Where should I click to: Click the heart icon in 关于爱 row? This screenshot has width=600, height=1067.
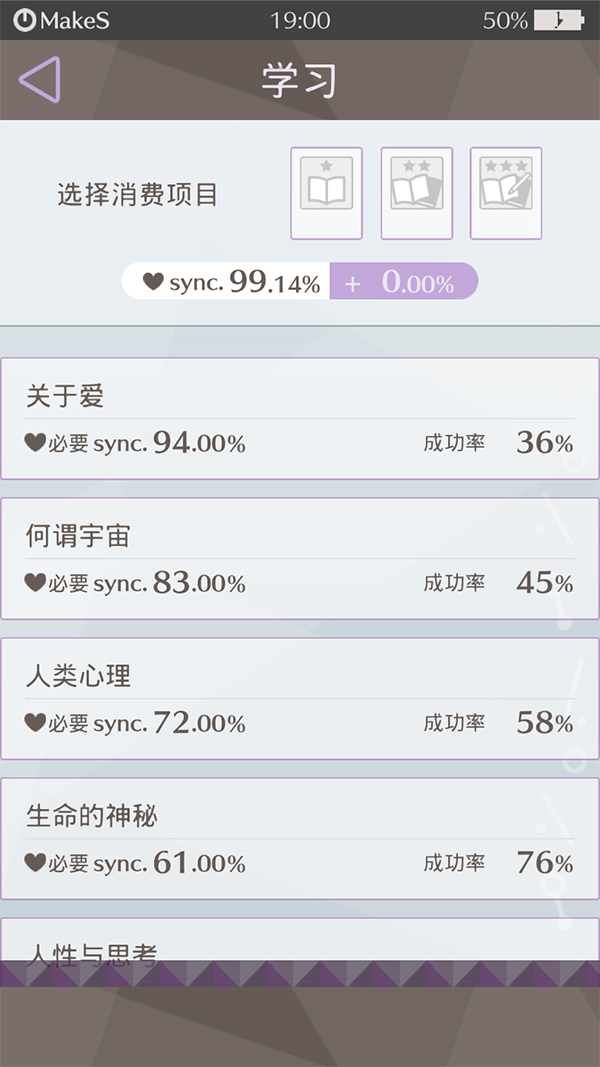click(35, 442)
